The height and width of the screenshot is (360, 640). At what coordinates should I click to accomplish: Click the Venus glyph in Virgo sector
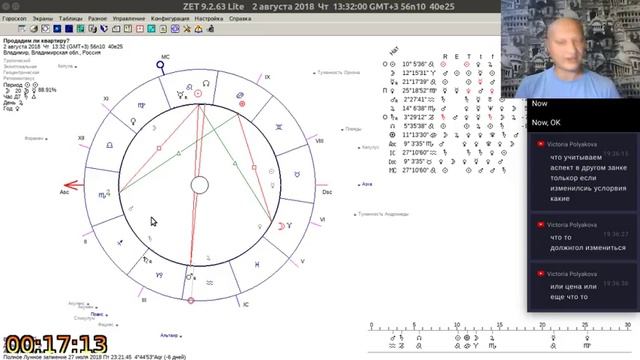(x=133, y=121)
